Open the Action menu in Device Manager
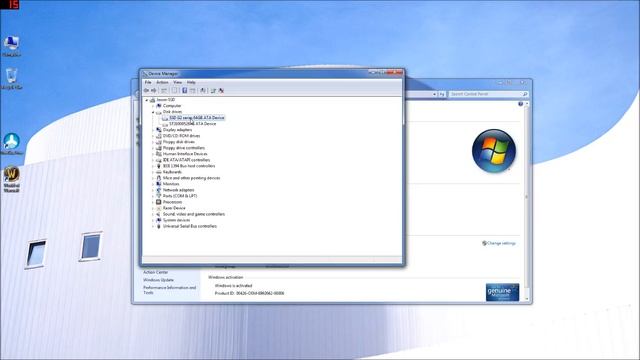The image size is (640, 360). pos(162,82)
